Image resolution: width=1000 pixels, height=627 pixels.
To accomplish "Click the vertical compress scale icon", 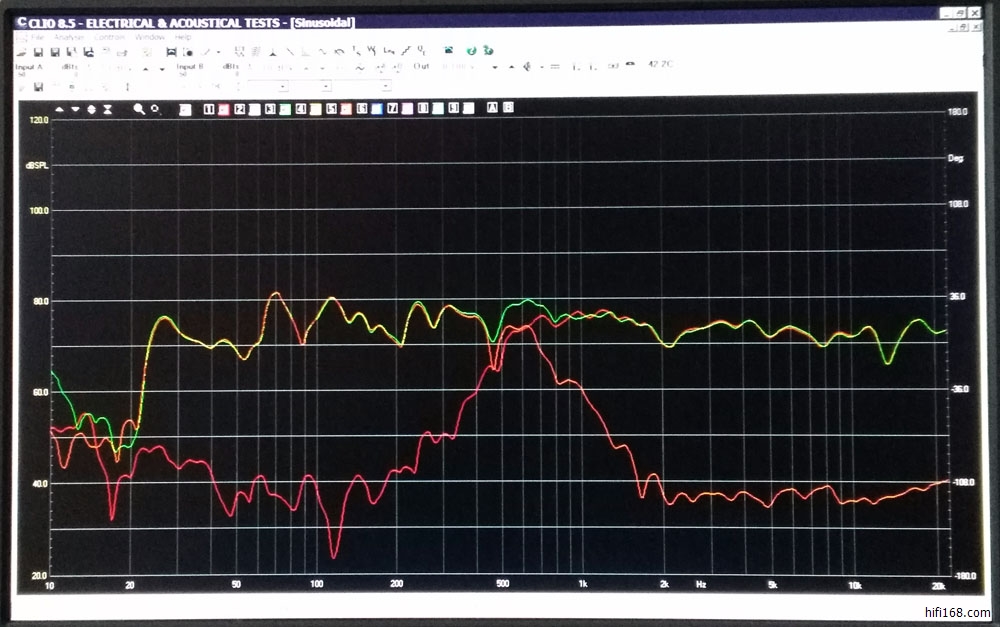I will click(x=107, y=108).
